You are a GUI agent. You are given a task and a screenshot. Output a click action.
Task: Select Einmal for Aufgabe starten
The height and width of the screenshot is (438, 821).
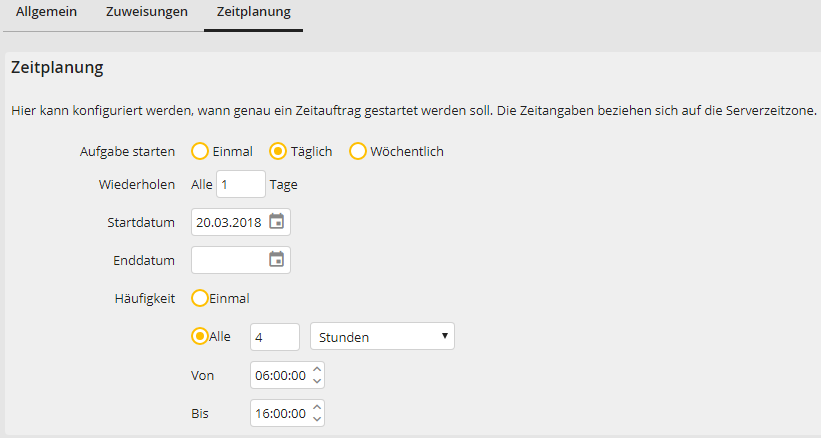point(200,151)
